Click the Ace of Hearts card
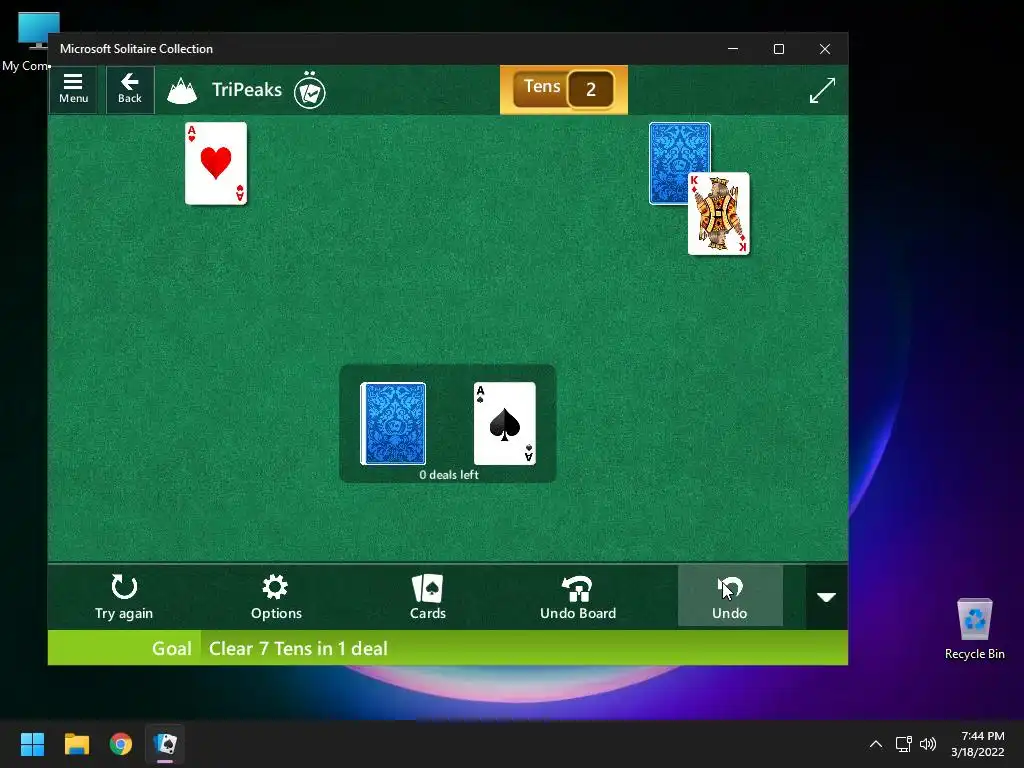This screenshot has height=768, width=1024. 216,163
